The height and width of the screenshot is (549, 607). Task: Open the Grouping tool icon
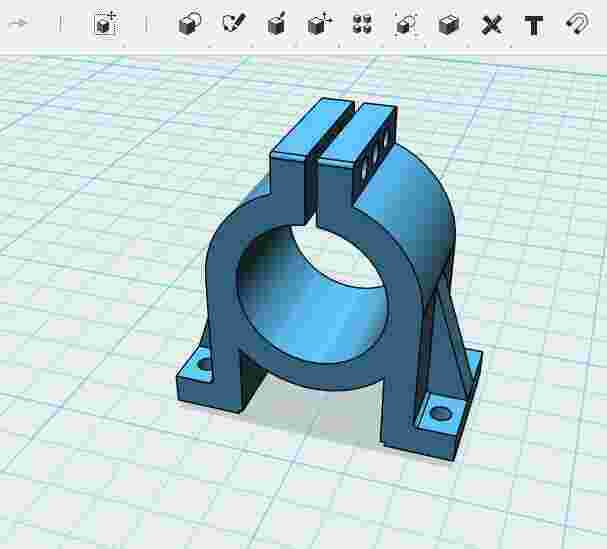coord(406,24)
